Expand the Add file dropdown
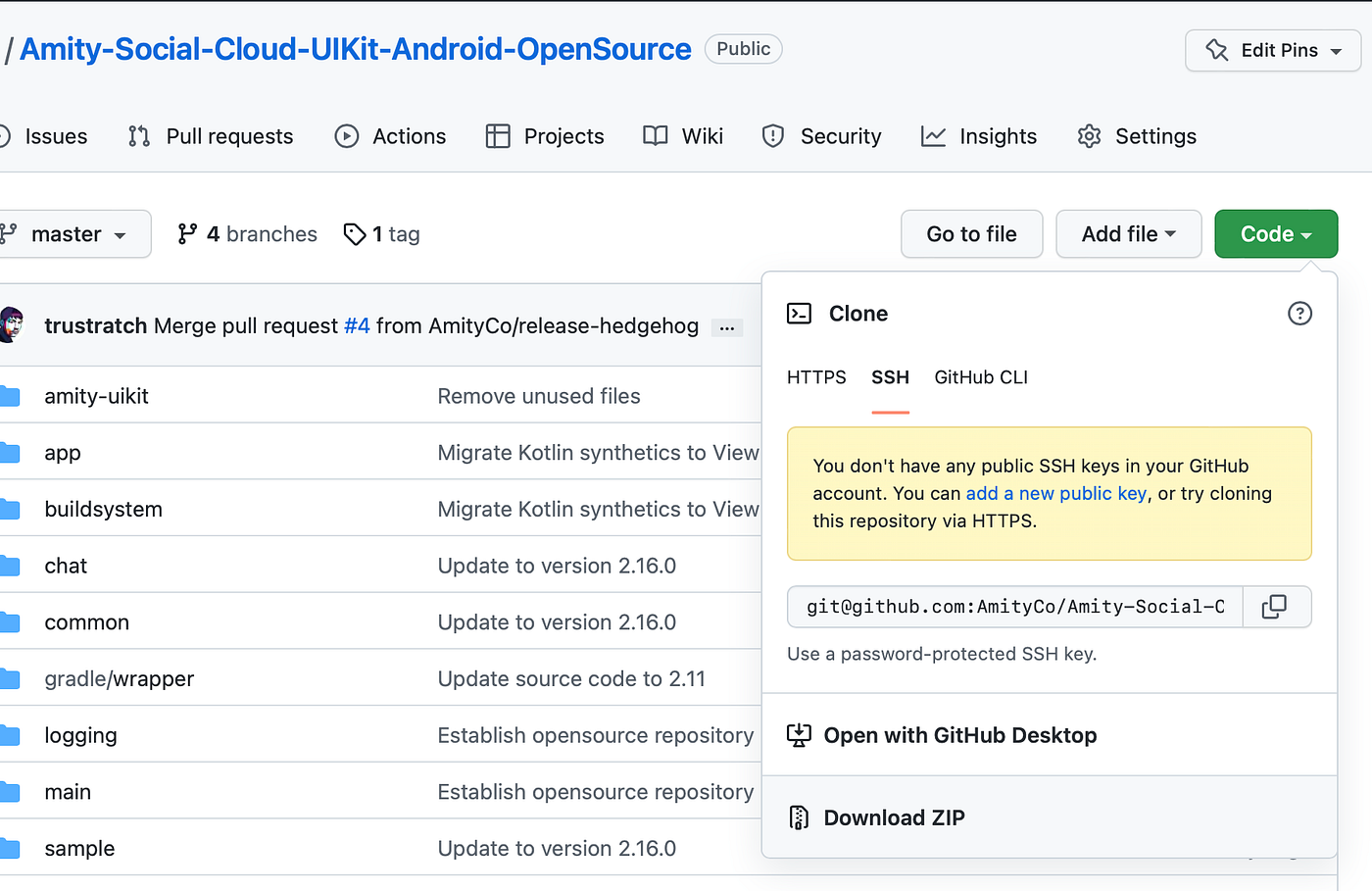This screenshot has width=1372, height=891. (x=1128, y=234)
